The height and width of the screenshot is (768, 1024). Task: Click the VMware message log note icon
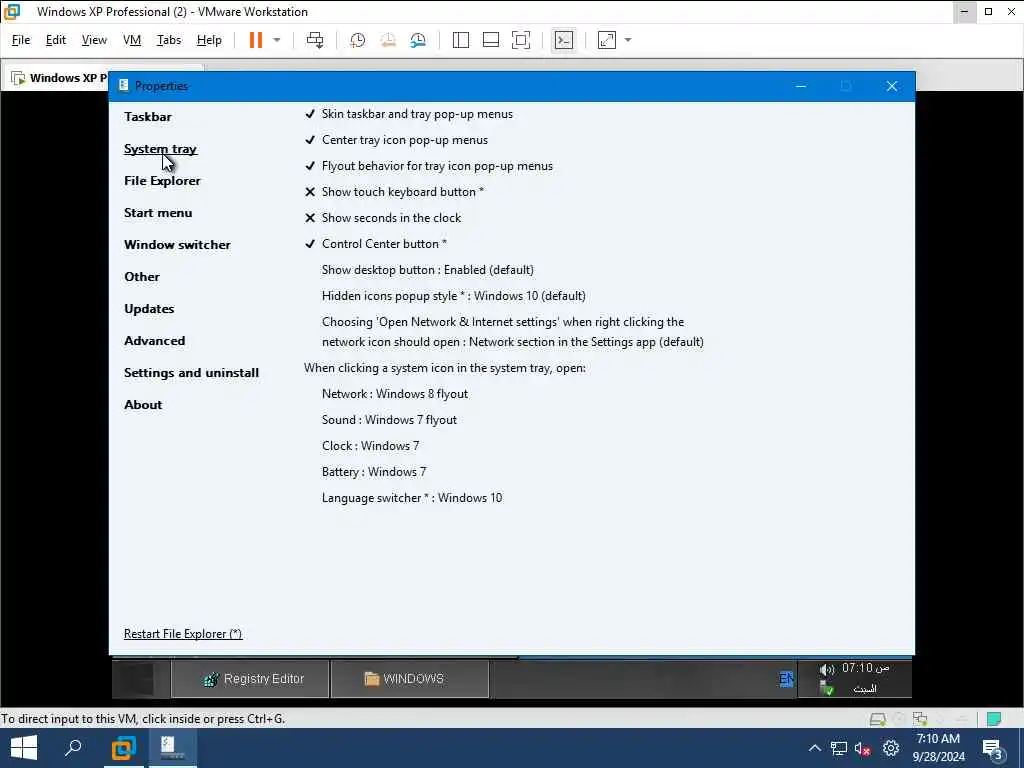pos(994,719)
